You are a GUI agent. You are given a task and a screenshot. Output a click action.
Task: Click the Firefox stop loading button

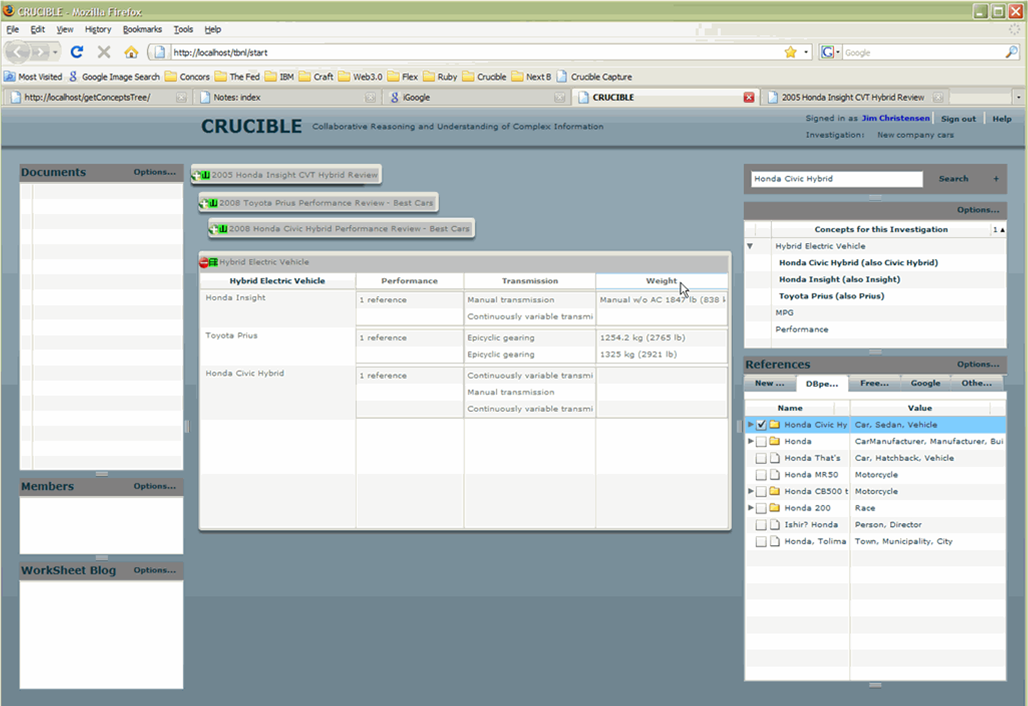(x=104, y=52)
